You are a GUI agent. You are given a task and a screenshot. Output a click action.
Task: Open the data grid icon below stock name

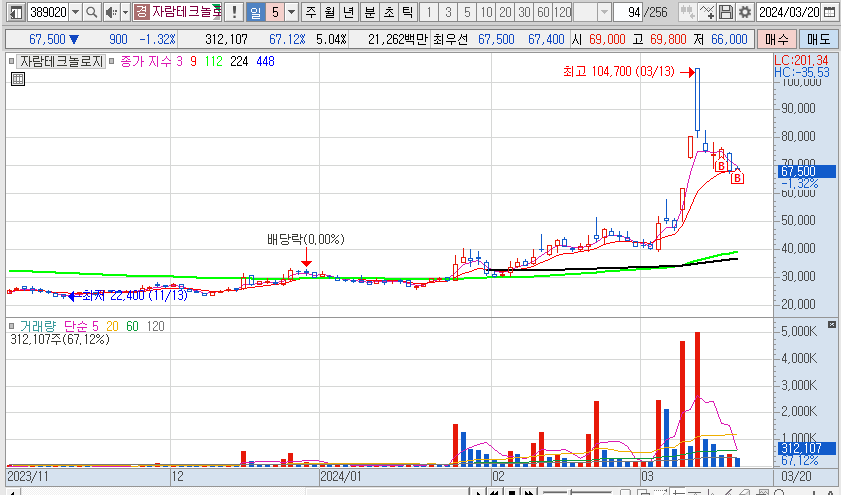pos(18,79)
